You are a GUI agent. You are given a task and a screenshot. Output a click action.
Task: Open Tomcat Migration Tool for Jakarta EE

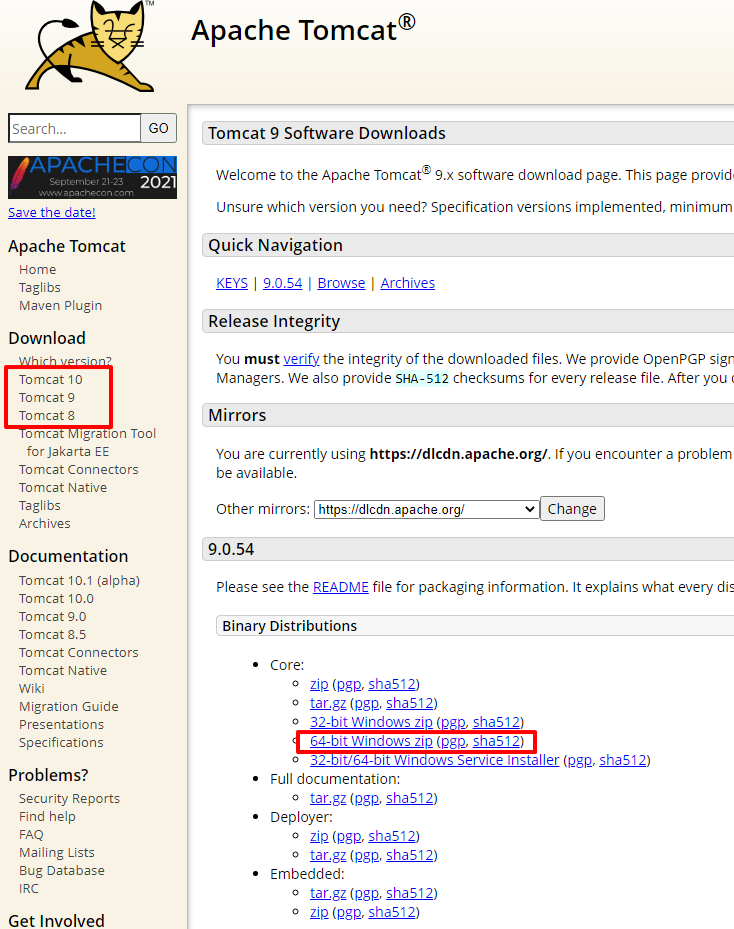click(87, 443)
